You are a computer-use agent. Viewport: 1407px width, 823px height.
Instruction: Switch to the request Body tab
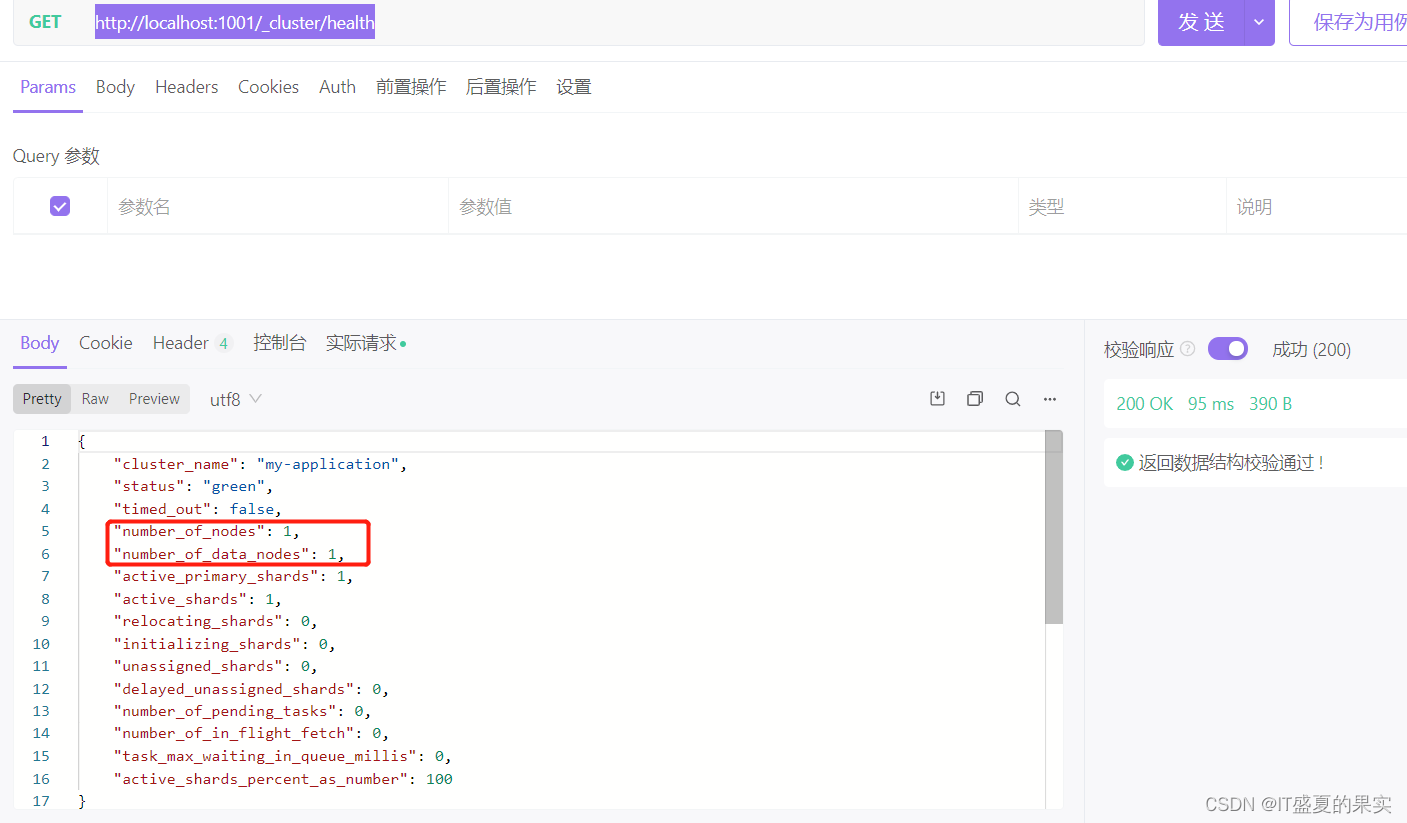point(115,87)
